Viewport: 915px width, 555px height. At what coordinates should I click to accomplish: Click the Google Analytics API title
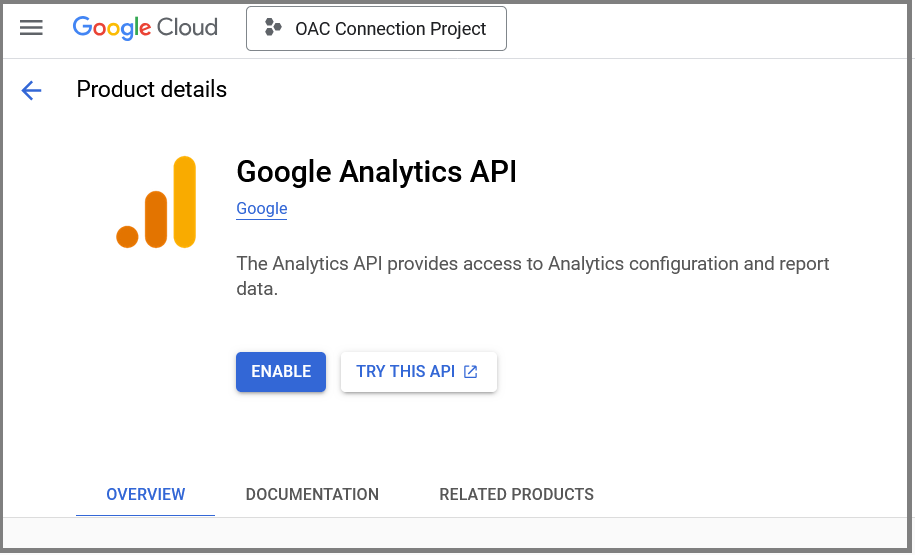[376, 172]
